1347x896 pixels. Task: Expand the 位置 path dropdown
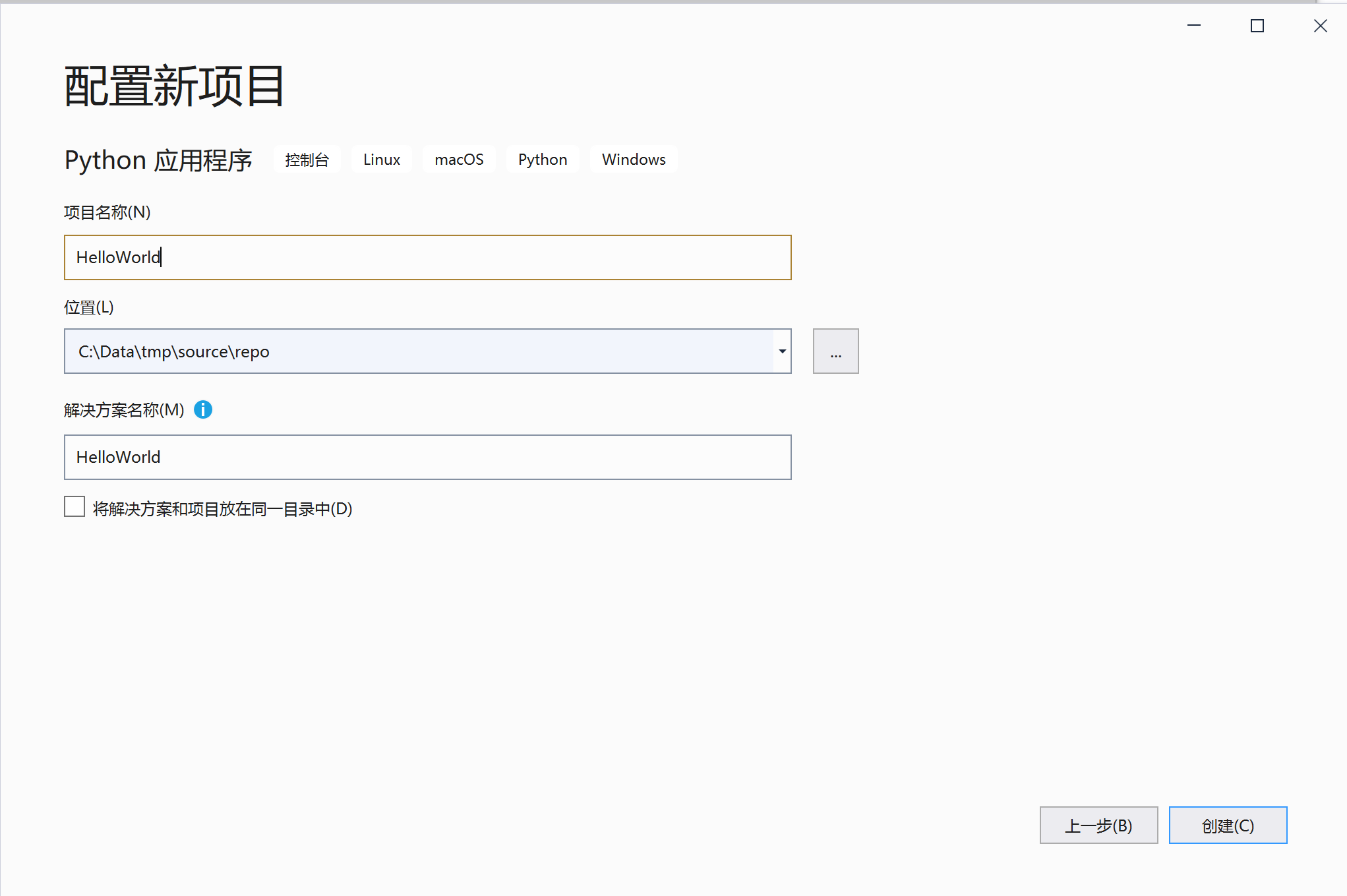782,351
